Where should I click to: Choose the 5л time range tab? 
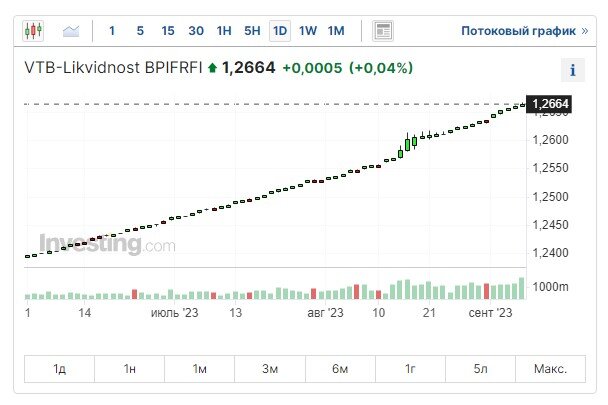(480, 369)
